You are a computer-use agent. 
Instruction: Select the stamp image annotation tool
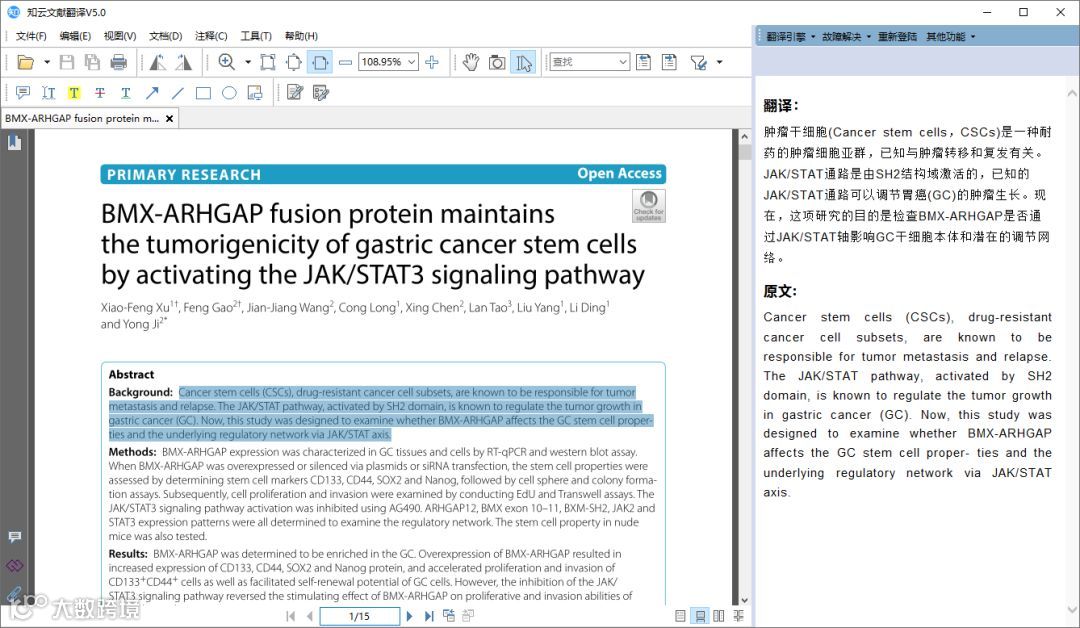pos(255,92)
